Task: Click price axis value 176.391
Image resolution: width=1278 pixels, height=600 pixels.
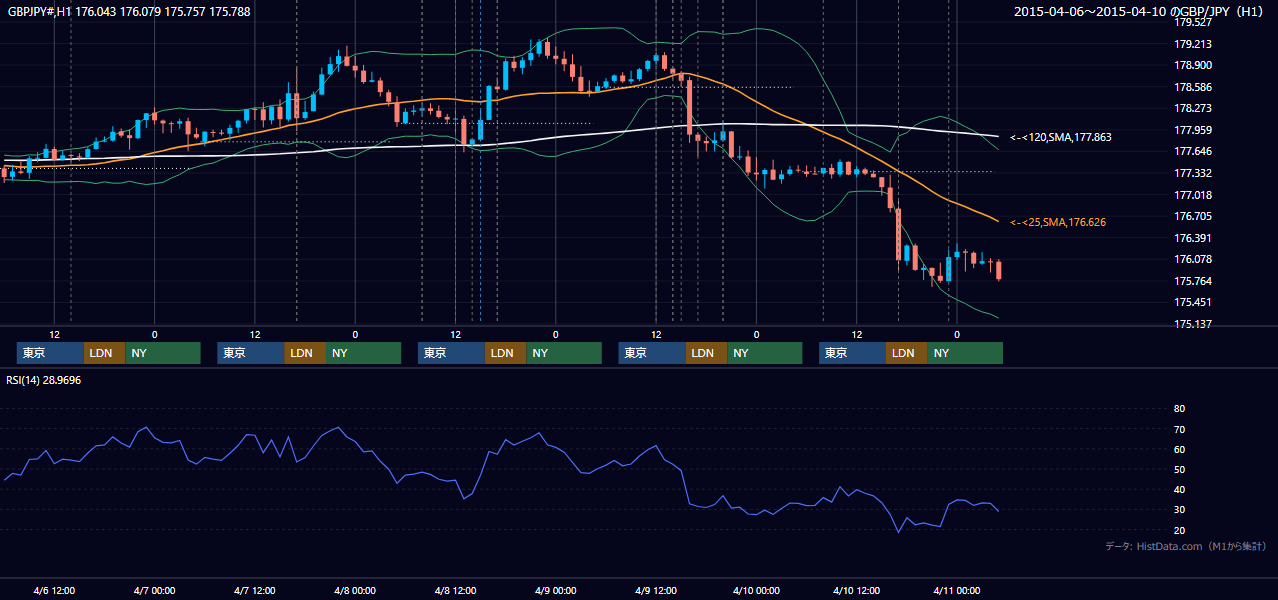Action: pyautogui.click(x=1192, y=238)
